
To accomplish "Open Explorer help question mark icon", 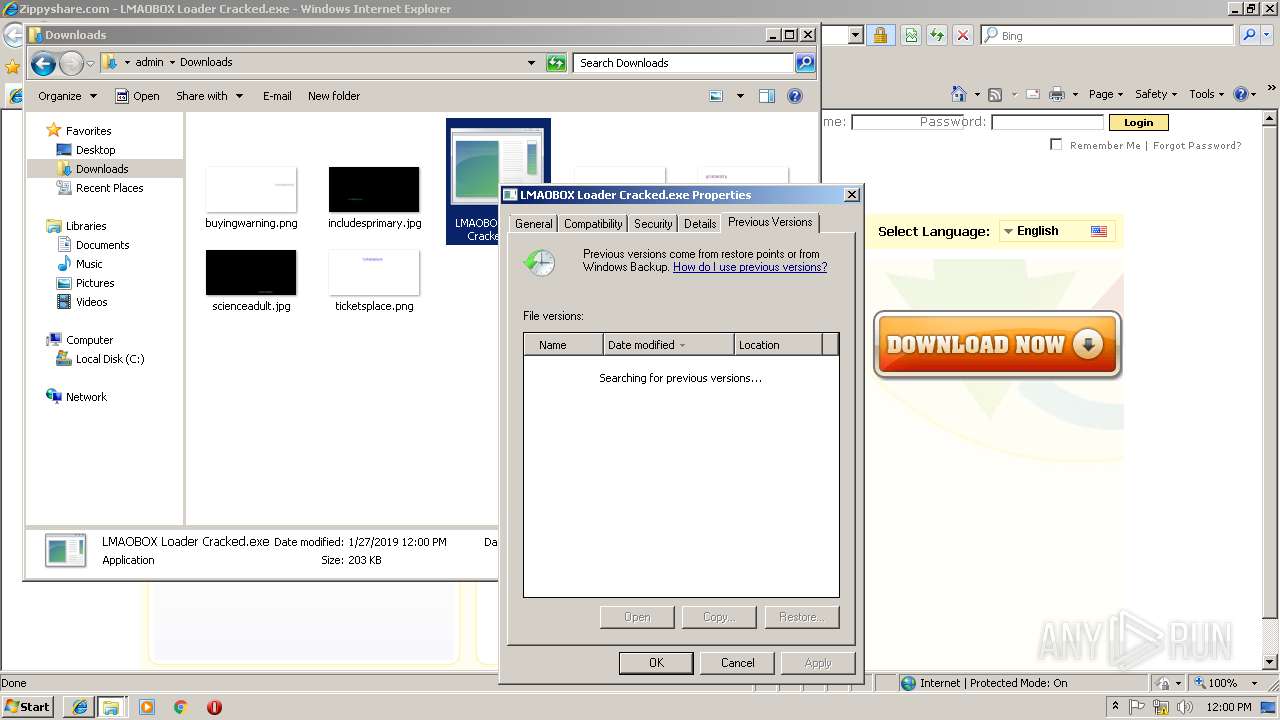I will click(795, 96).
